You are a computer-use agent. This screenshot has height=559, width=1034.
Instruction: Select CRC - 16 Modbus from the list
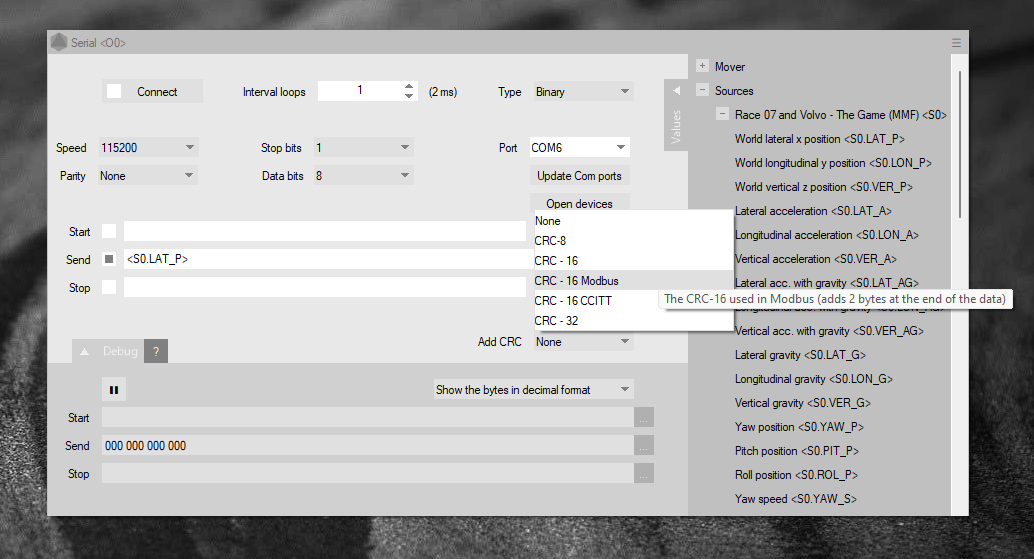click(576, 281)
